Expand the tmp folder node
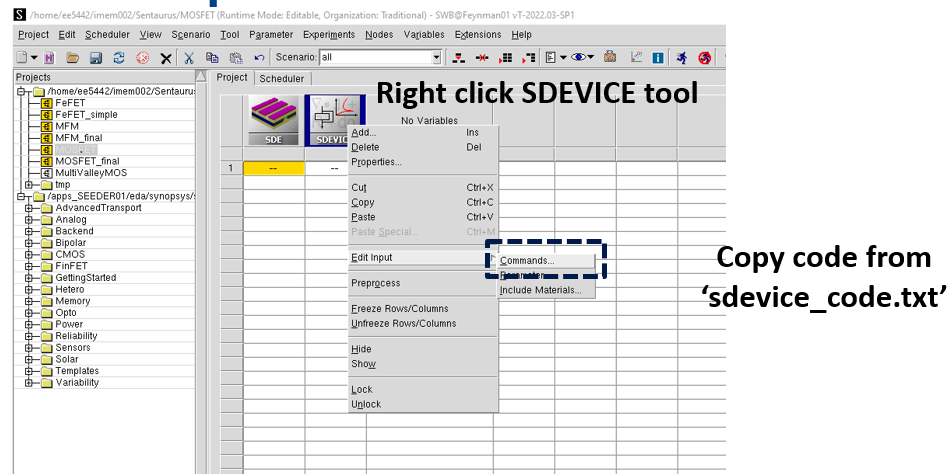952x474 pixels. [30, 184]
